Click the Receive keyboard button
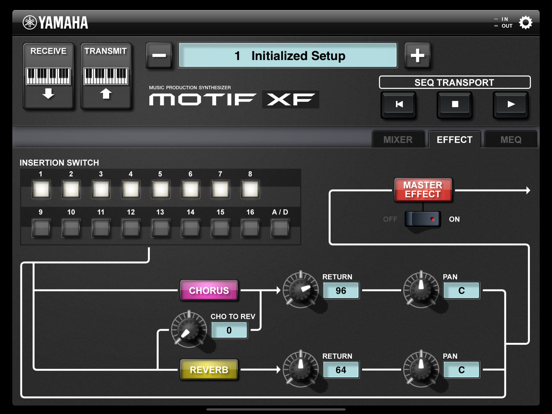 48,76
